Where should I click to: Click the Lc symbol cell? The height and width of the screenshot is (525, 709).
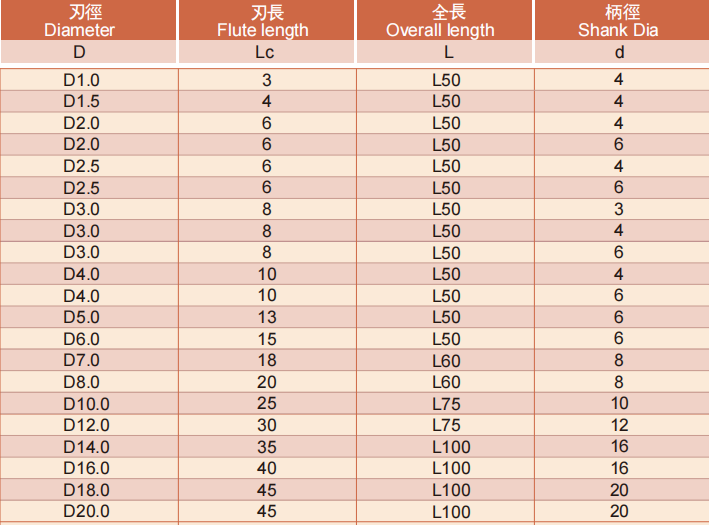(266, 52)
